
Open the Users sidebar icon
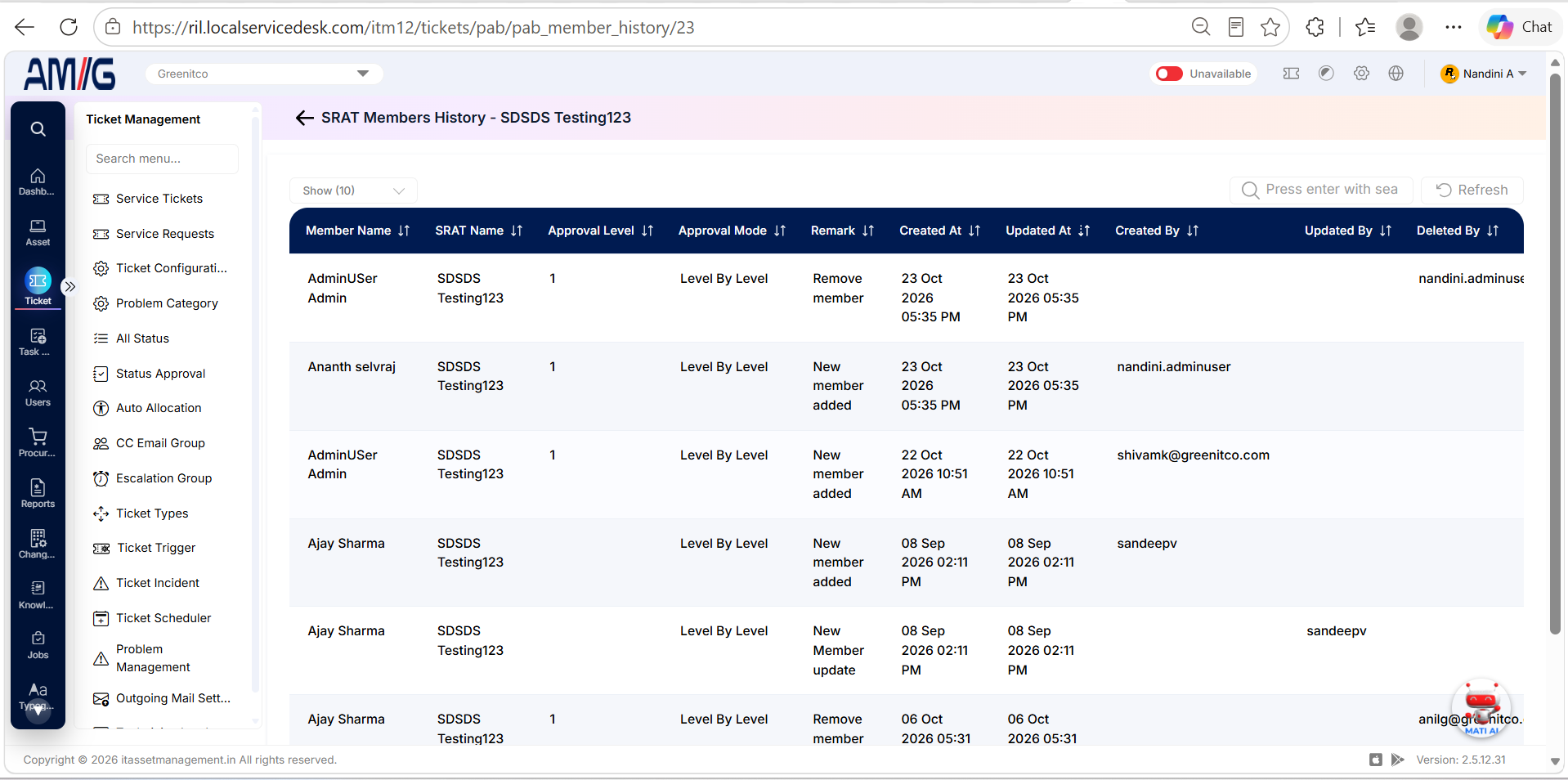click(38, 392)
